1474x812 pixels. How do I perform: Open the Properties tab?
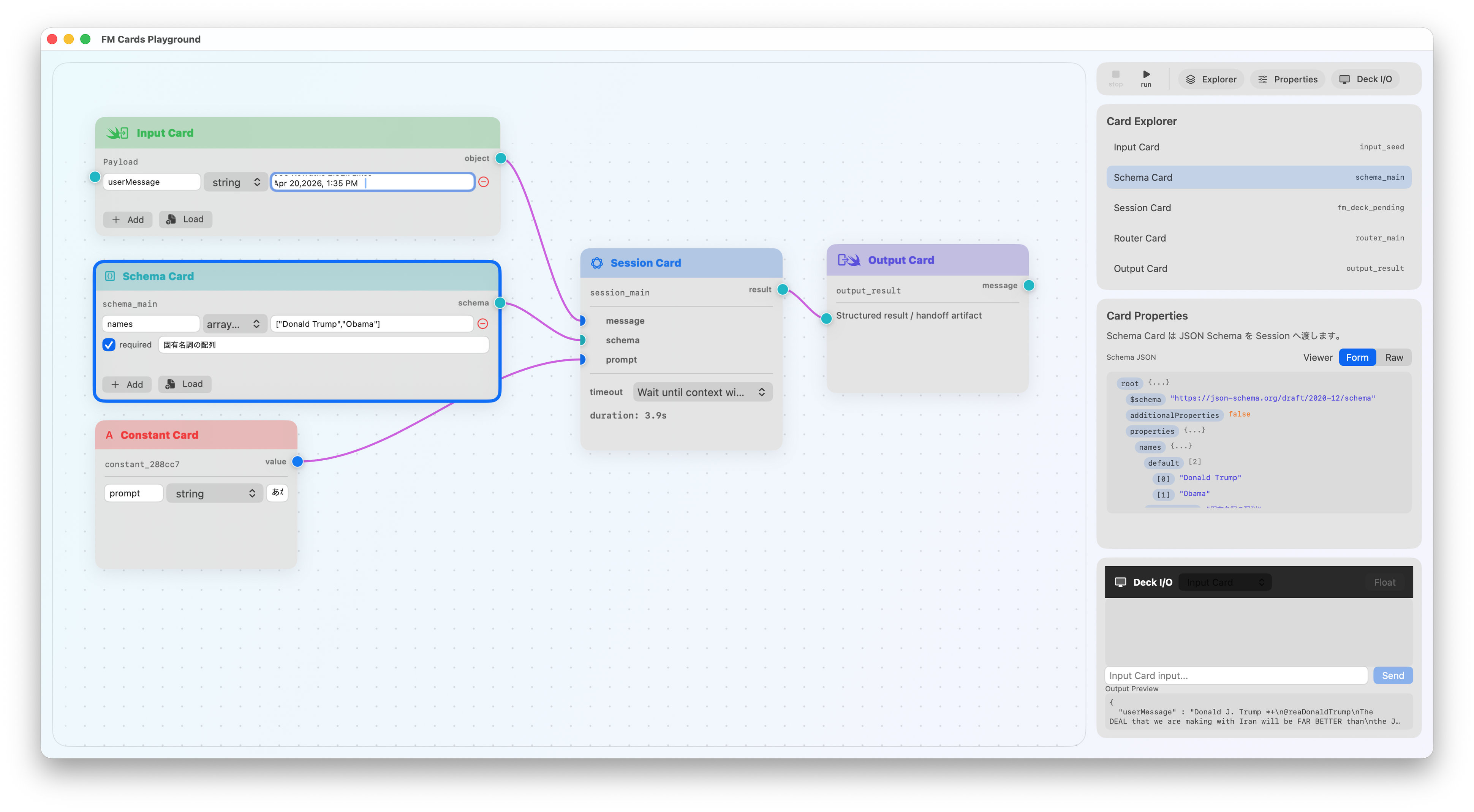(x=1287, y=79)
